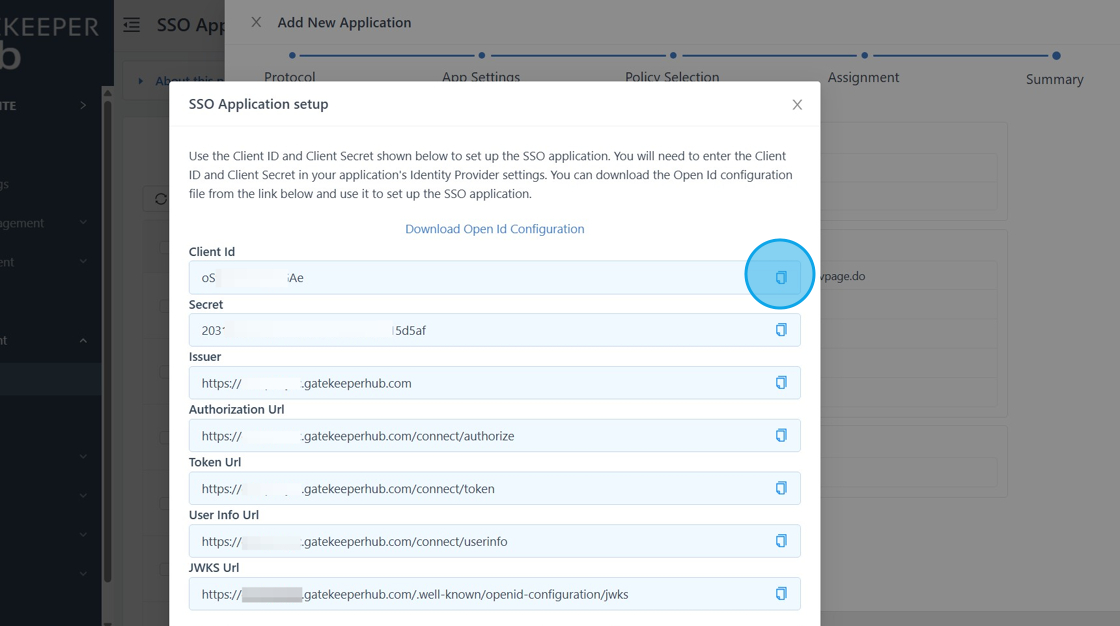Close the SSO Application setup dialog
The height and width of the screenshot is (626, 1120).
point(797,105)
